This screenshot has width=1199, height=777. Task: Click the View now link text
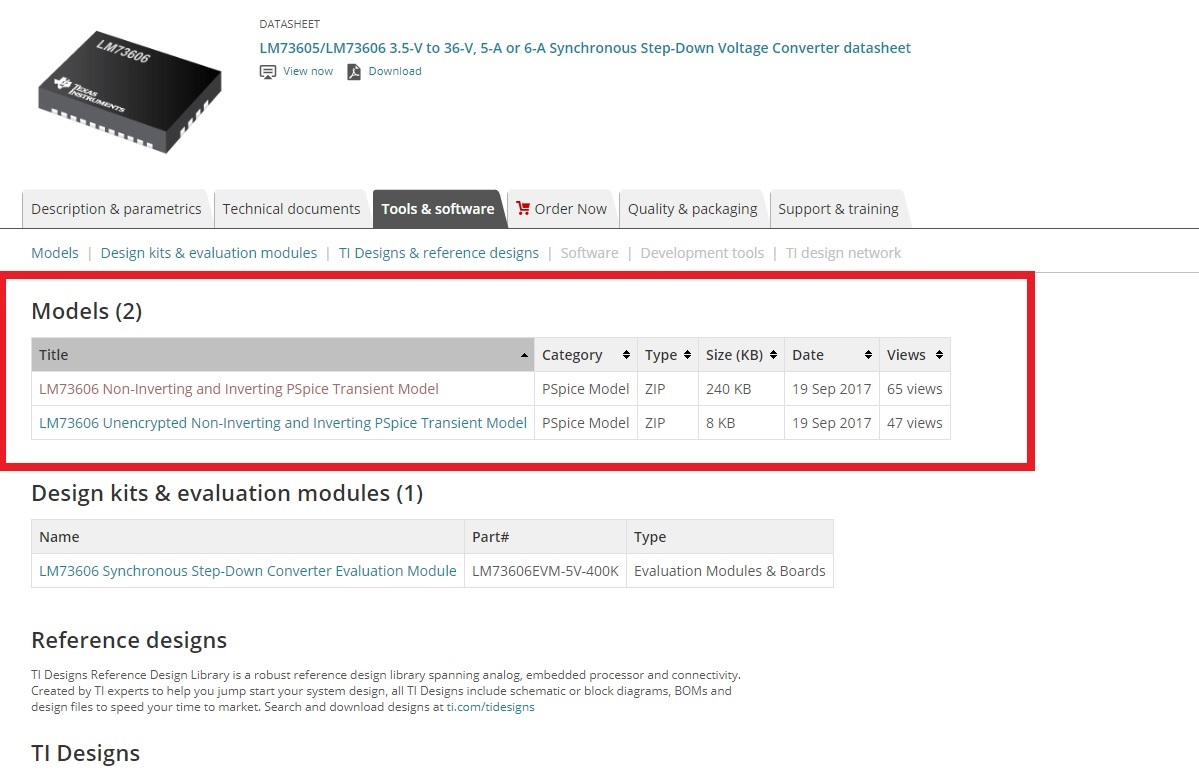(x=308, y=71)
